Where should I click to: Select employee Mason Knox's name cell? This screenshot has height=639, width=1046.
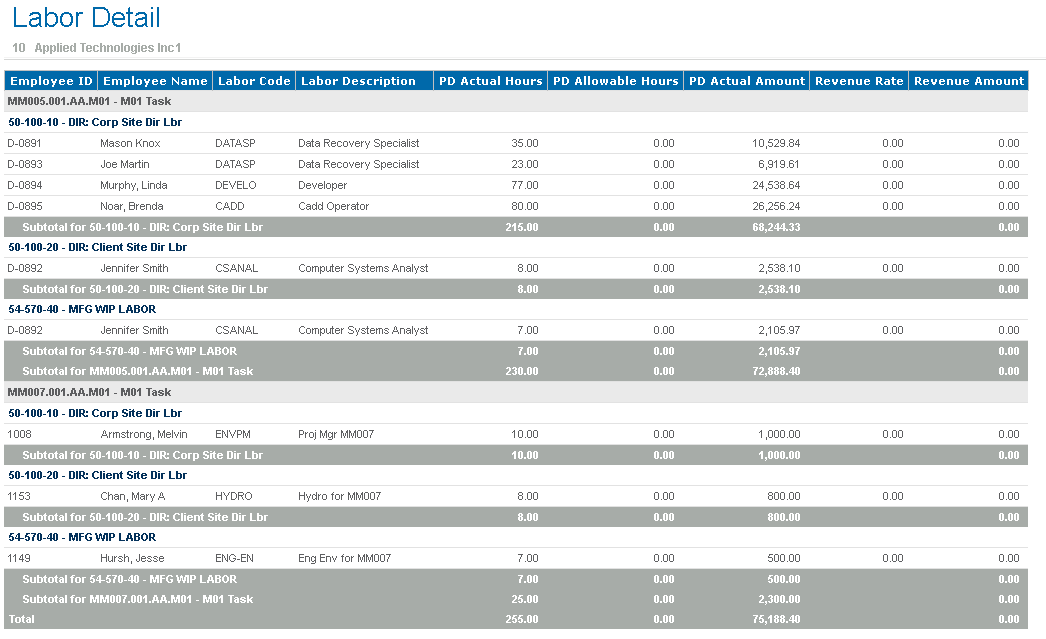click(x=130, y=143)
